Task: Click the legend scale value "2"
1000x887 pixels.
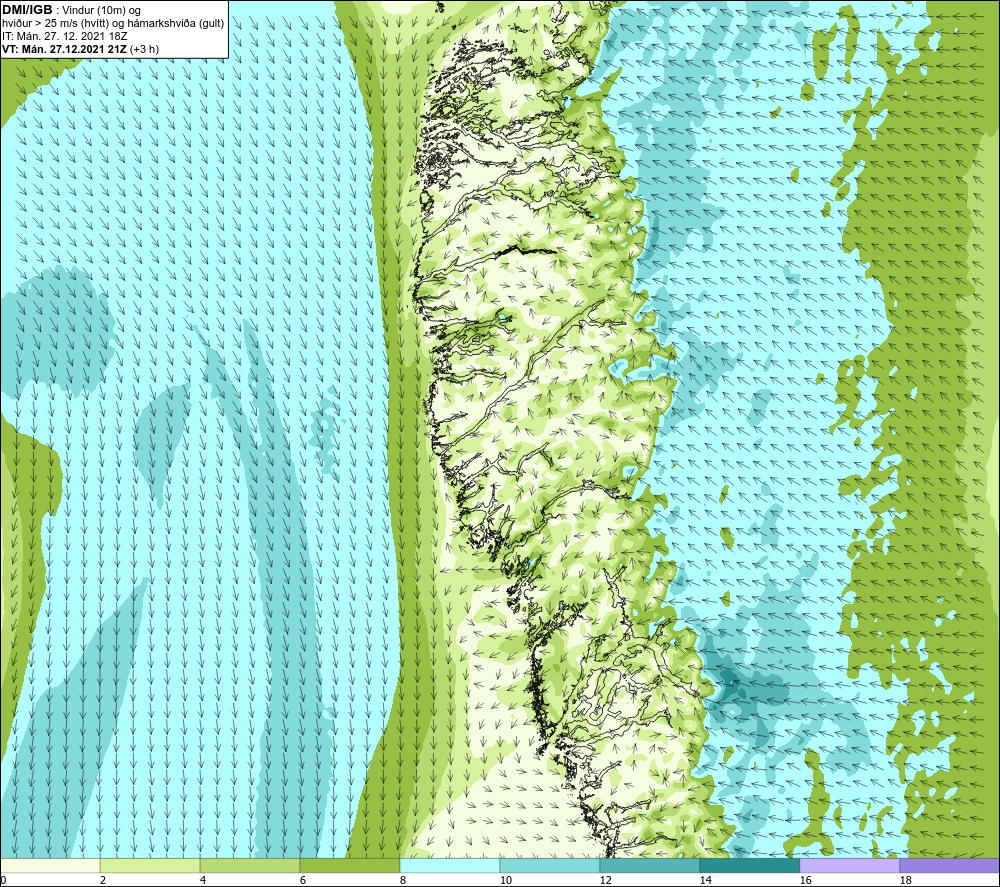Action: click(103, 881)
